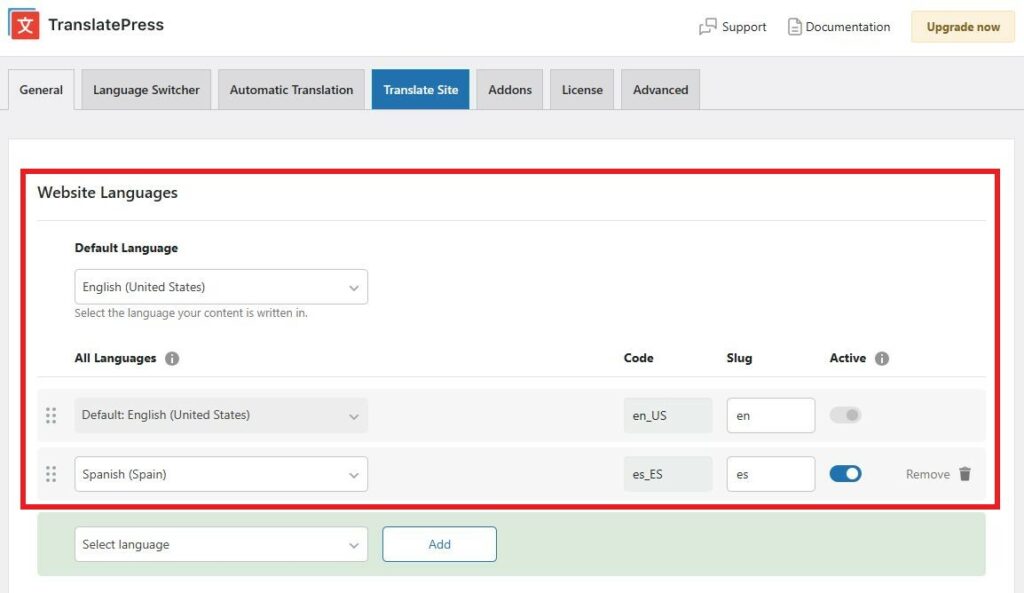Switch to the Automatic Translation tab

[x=291, y=89]
